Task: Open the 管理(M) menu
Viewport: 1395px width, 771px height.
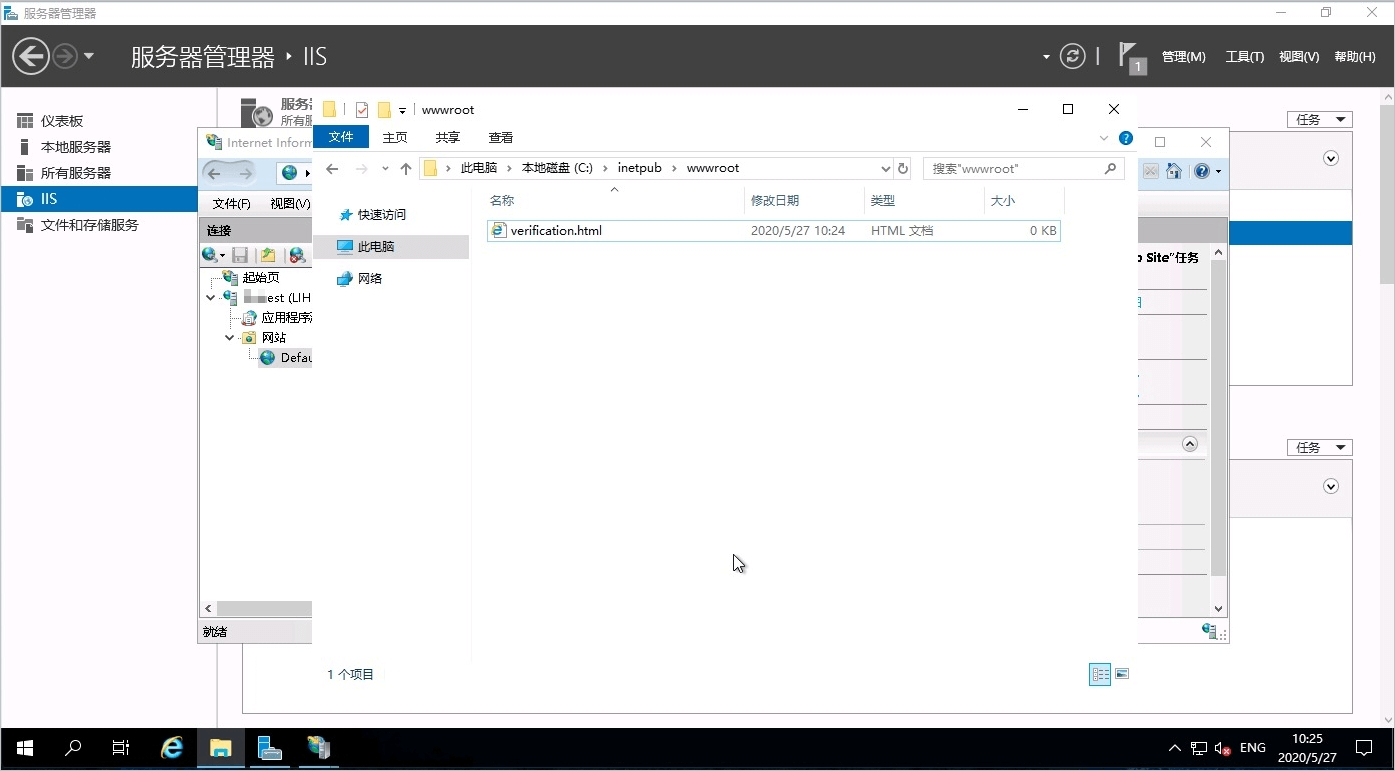Action: [1183, 57]
